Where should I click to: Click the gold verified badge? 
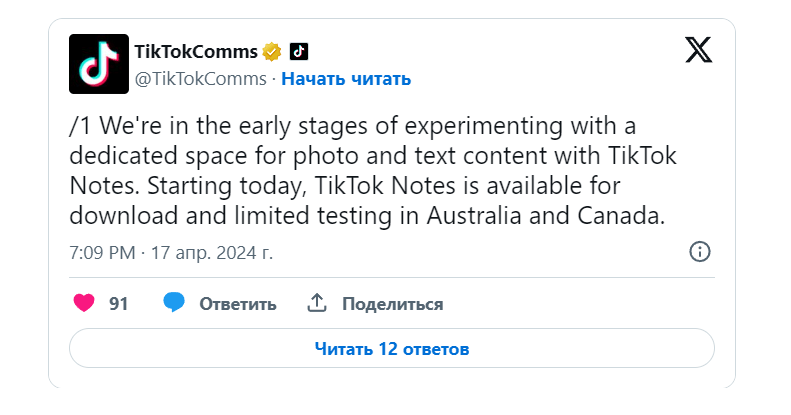tap(271, 52)
